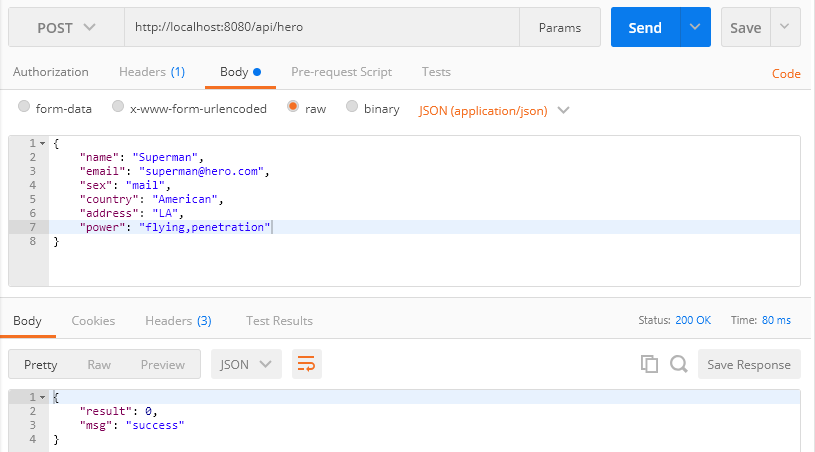Click the Save button
The height and width of the screenshot is (452, 815).
746,27
